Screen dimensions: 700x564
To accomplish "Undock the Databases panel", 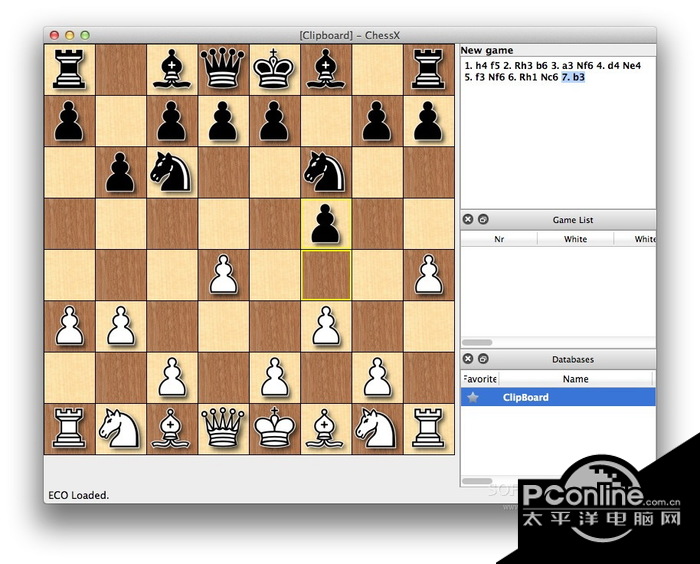I will pos(483,359).
